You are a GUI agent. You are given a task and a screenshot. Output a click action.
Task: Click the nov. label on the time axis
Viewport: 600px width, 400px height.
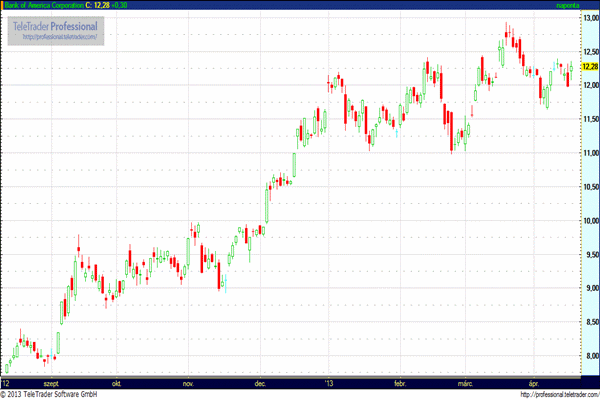[188, 383]
